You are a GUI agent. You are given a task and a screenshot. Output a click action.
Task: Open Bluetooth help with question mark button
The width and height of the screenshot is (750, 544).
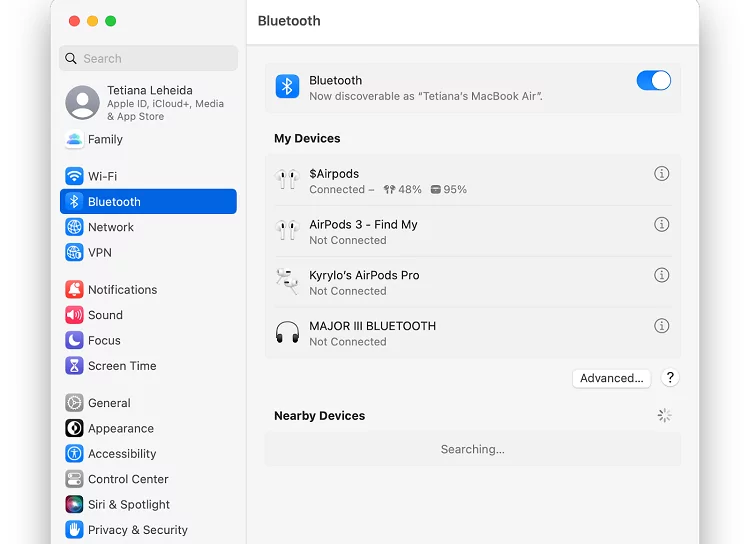[670, 378]
